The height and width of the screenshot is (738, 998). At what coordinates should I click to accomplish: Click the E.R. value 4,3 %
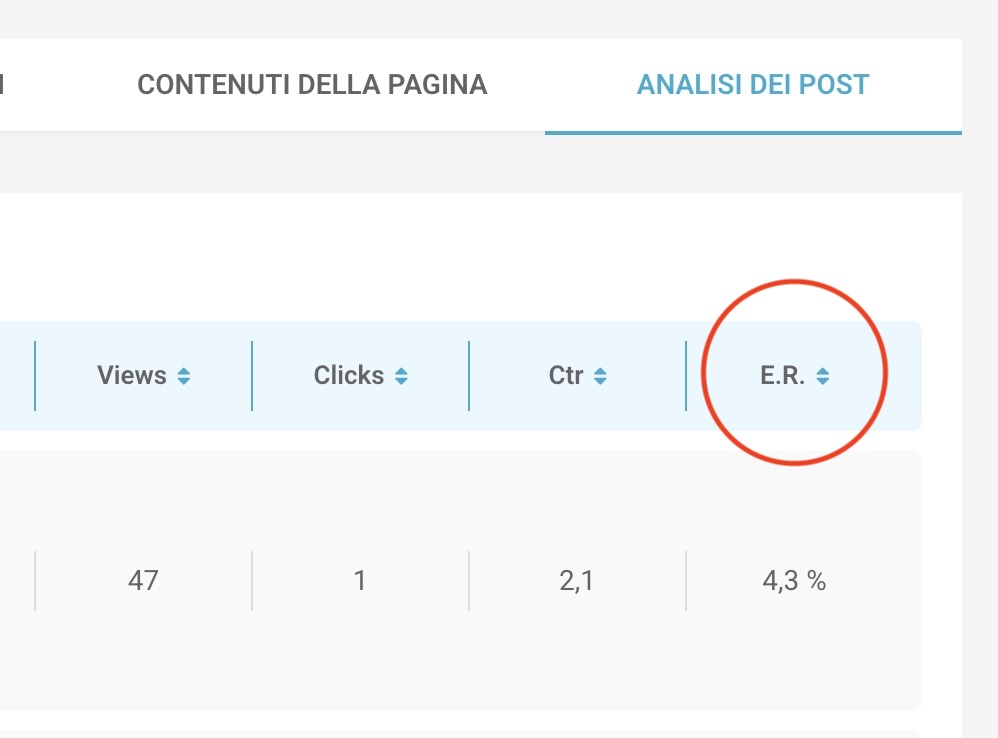pos(794,580)
